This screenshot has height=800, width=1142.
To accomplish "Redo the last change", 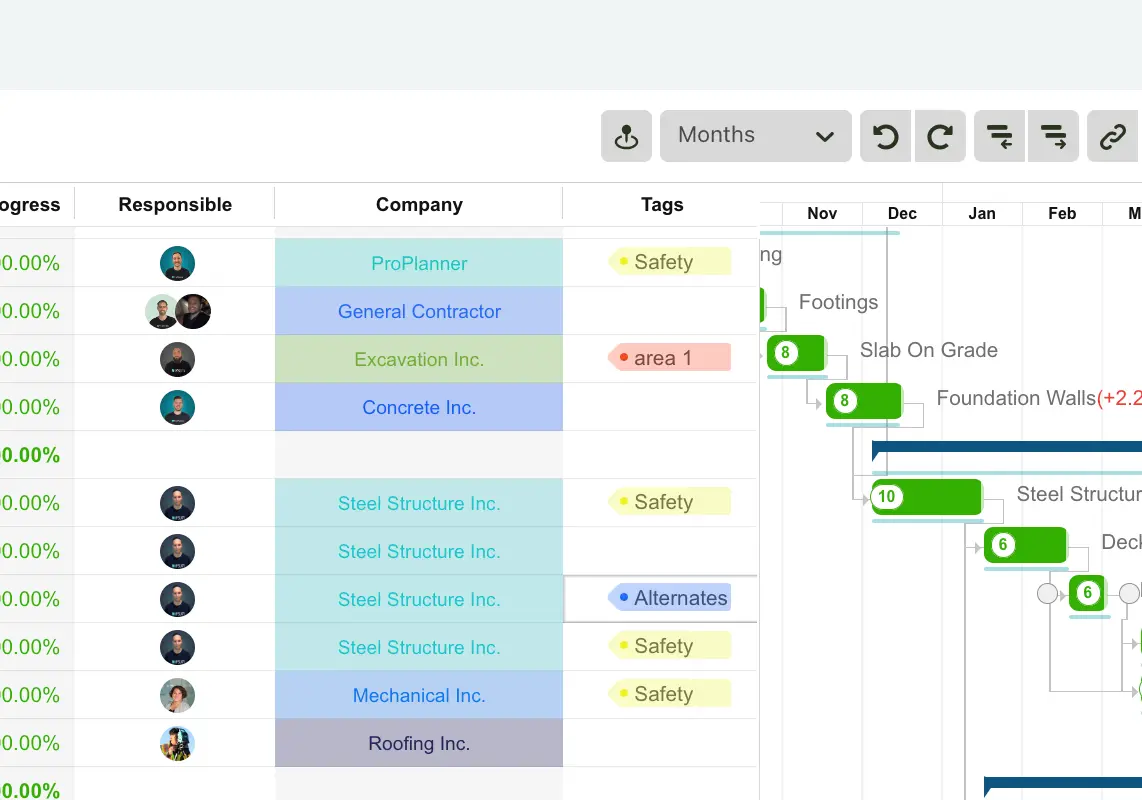I will pos(939,136).
